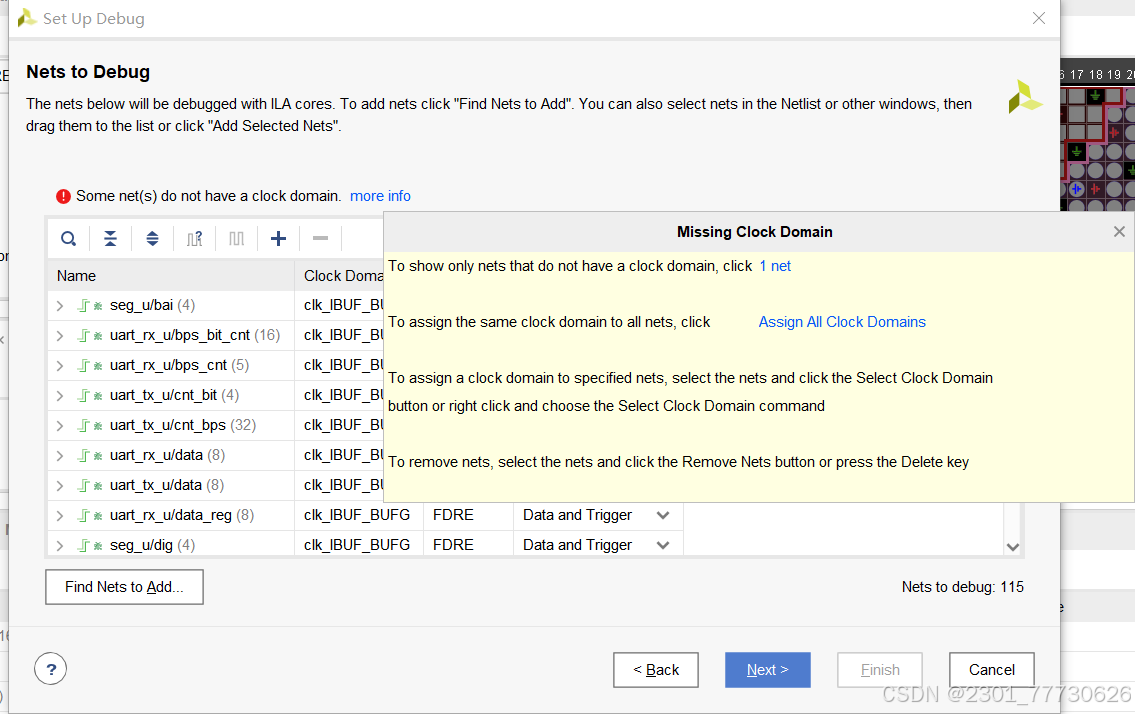Click the red error icon beside clock warning
1135x714 pixels.
point(63,196)
